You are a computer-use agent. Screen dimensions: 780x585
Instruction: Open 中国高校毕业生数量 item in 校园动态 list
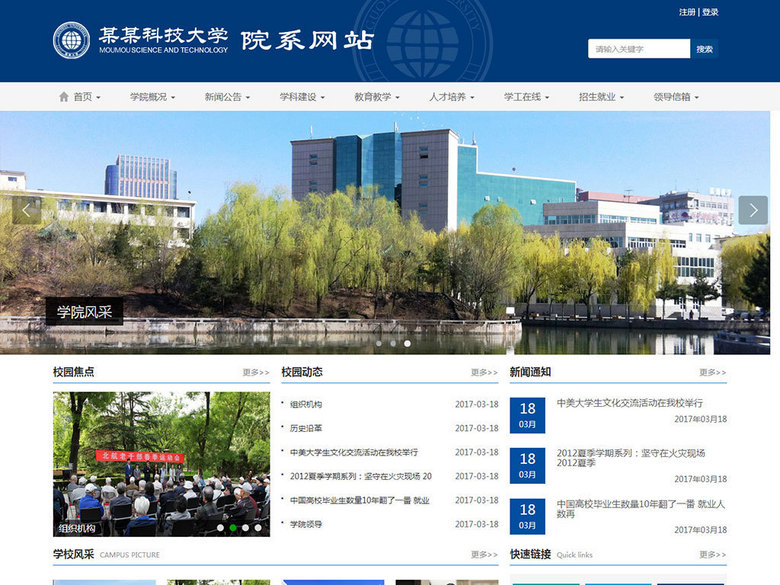point(360,500)
